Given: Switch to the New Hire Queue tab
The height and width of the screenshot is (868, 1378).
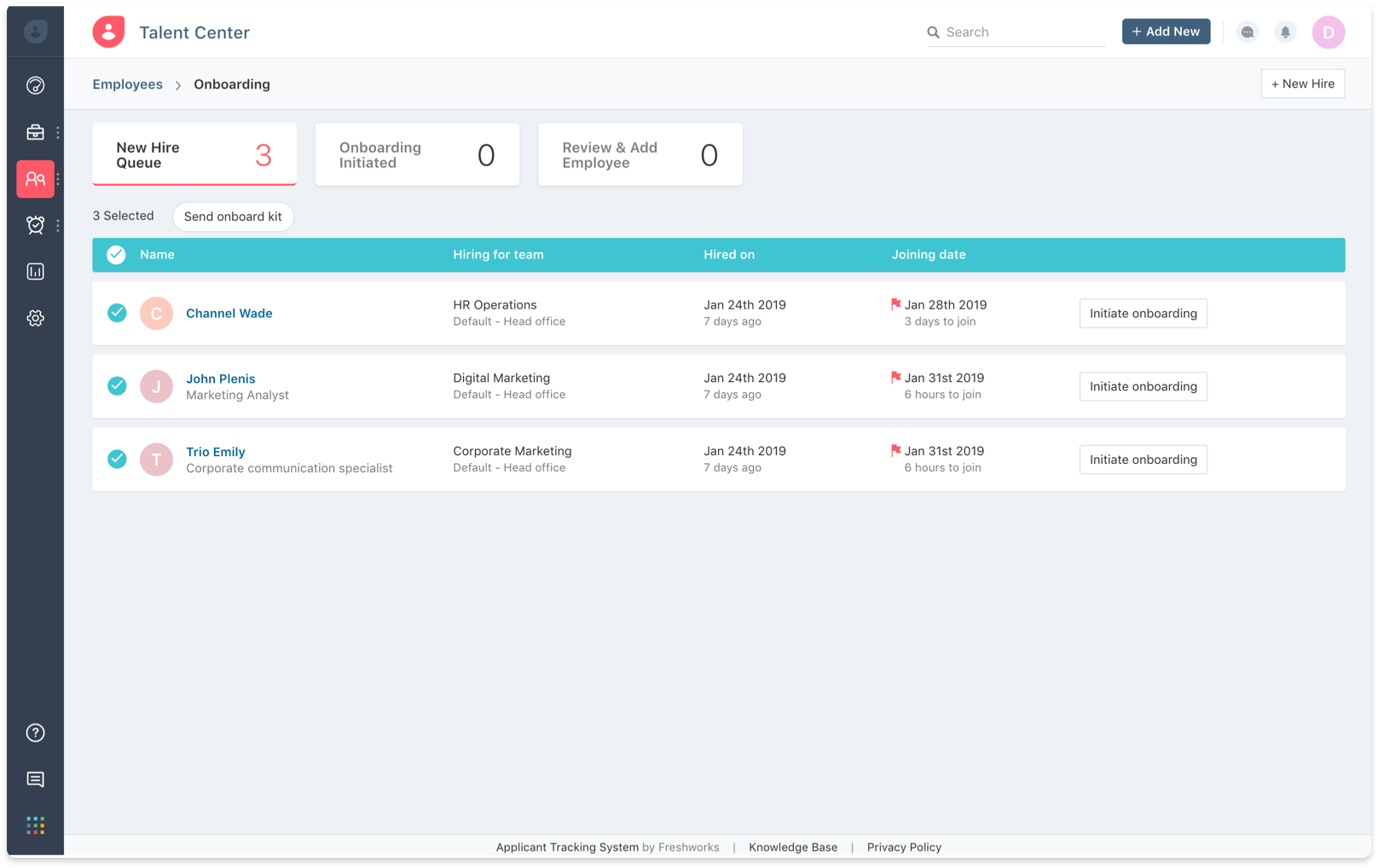Looking at the screenshot, I should [194, 154].
